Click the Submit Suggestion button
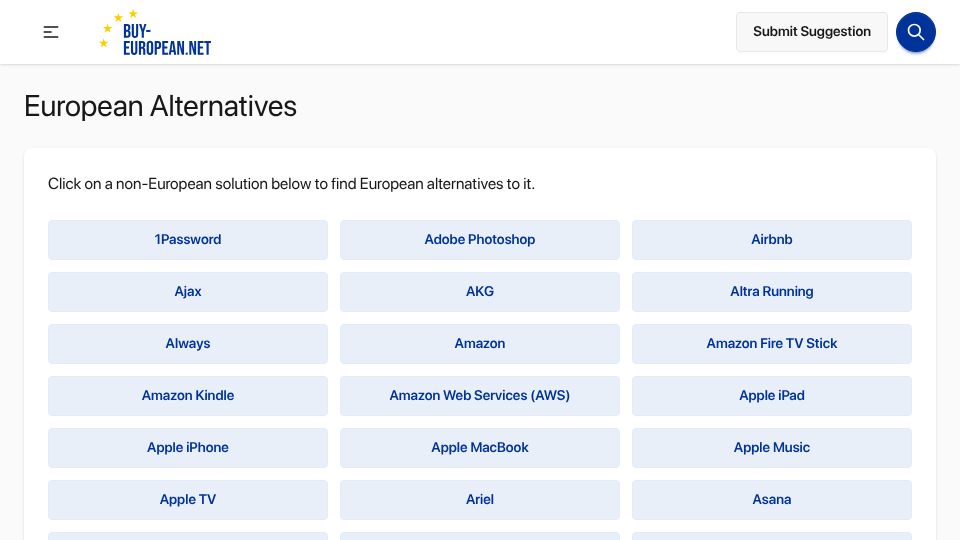 [x=811, y=32]
